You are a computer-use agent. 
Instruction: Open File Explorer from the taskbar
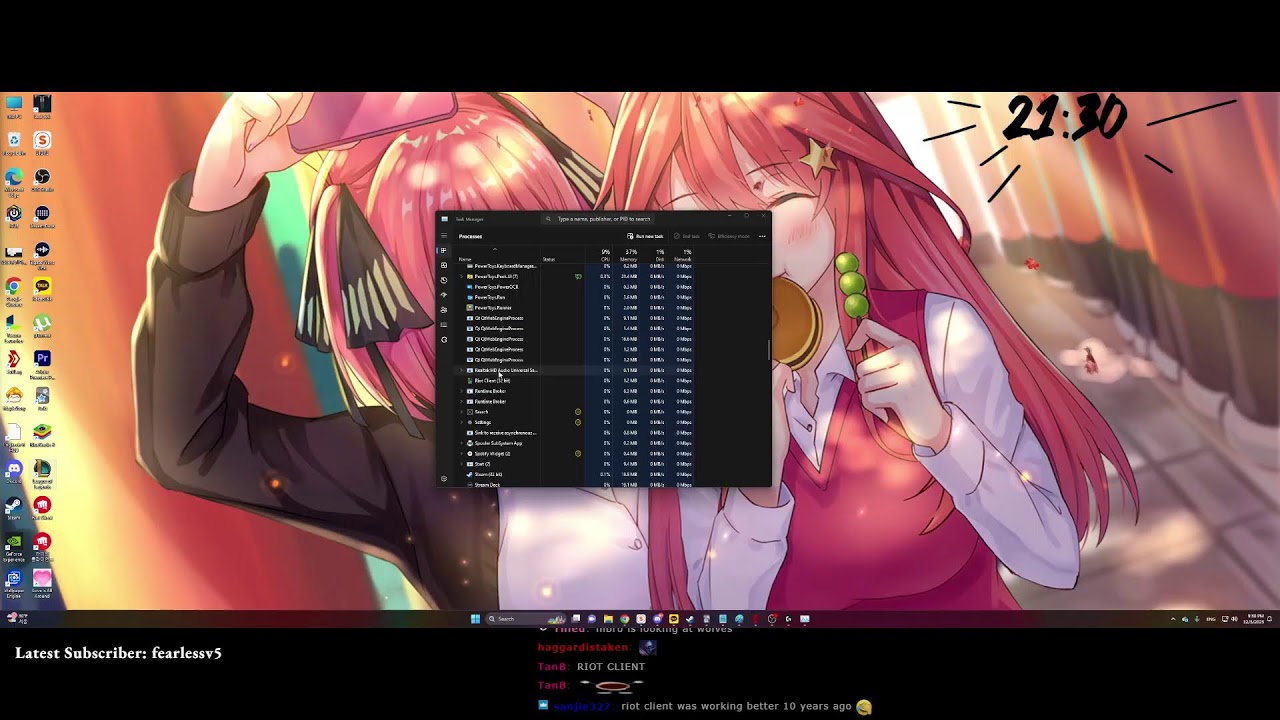point(608,619)
